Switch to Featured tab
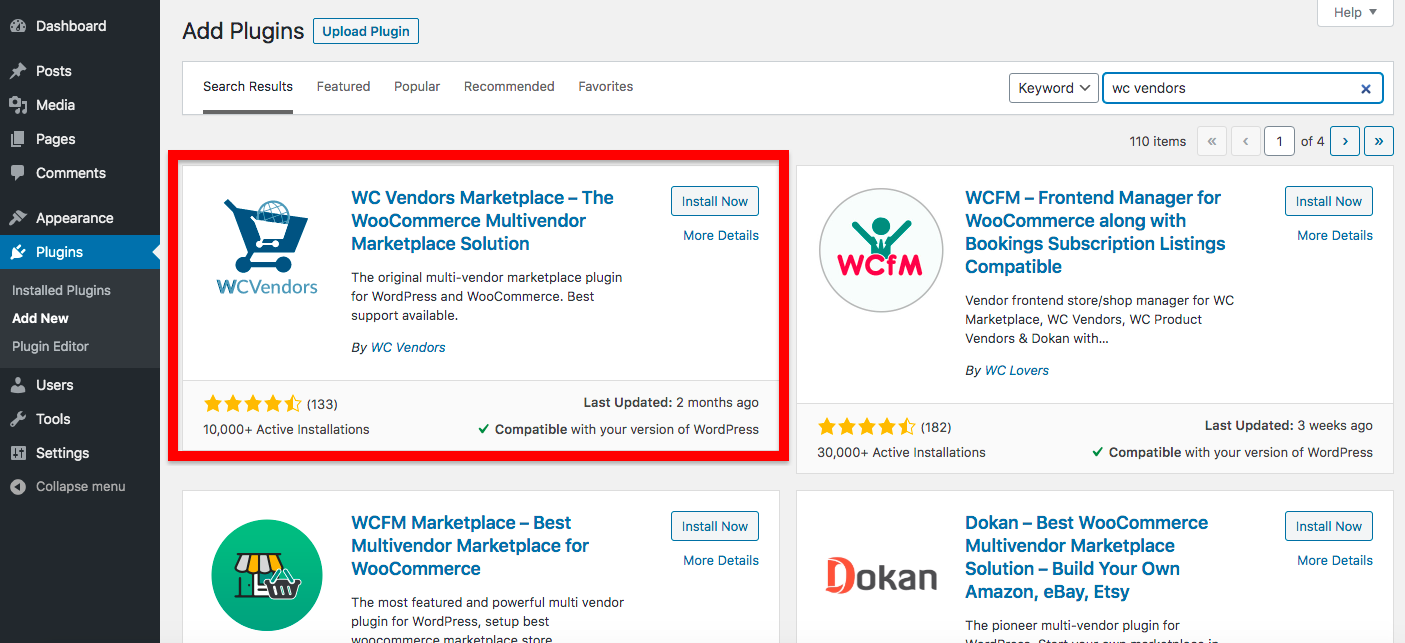 344,87
